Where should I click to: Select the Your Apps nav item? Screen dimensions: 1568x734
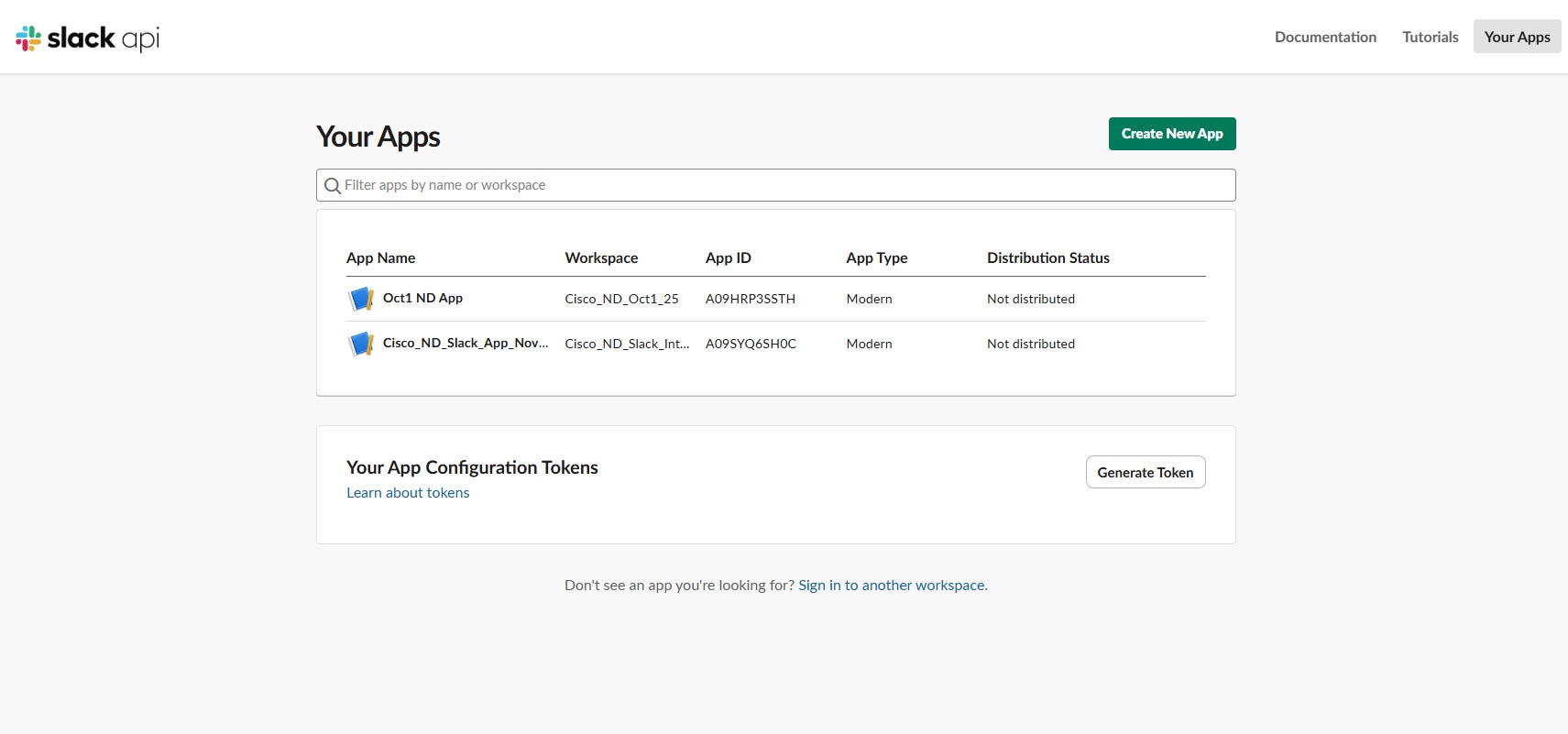(1517, 37)
